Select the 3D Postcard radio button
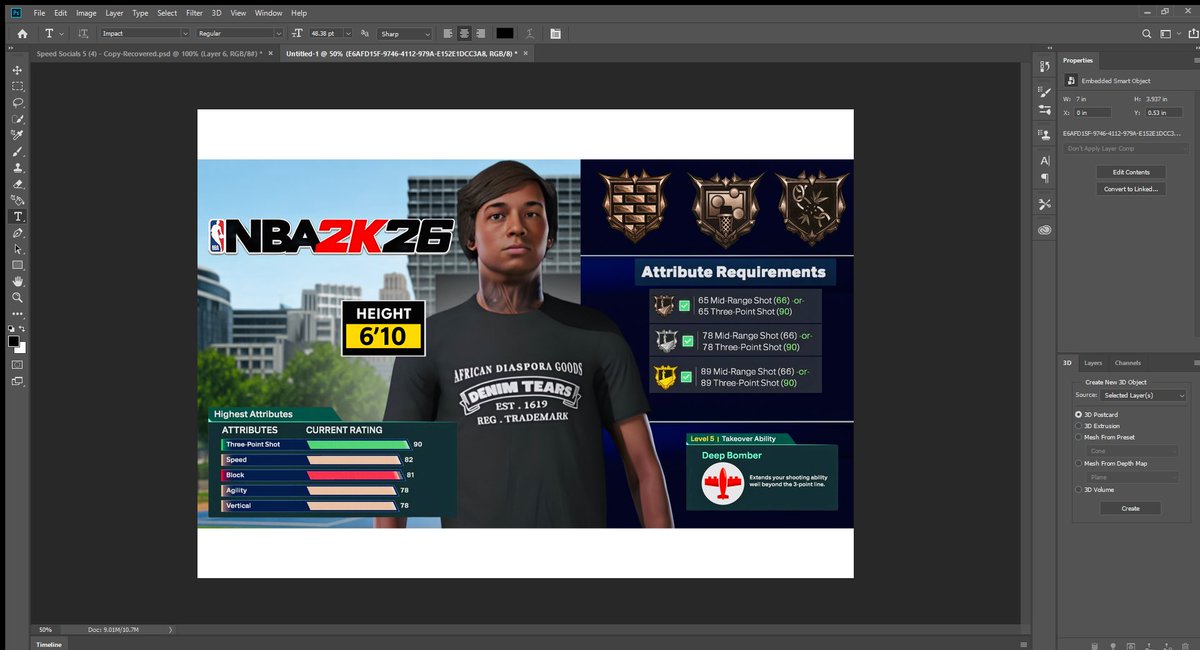Image resolution: width=1200 pixels, height=650 pixels. pos(1078,414)
